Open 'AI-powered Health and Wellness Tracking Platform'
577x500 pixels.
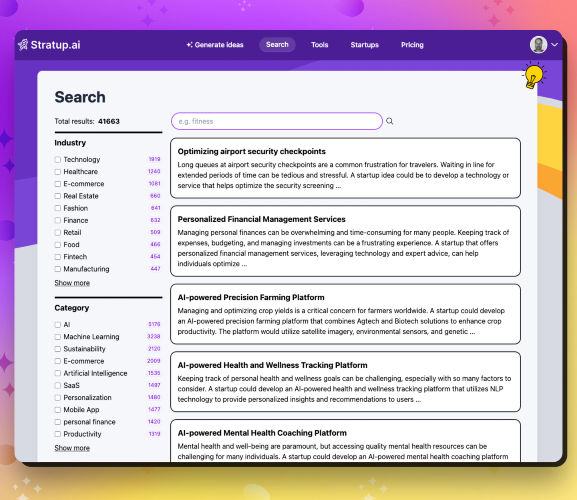click(x=345, y=382)
